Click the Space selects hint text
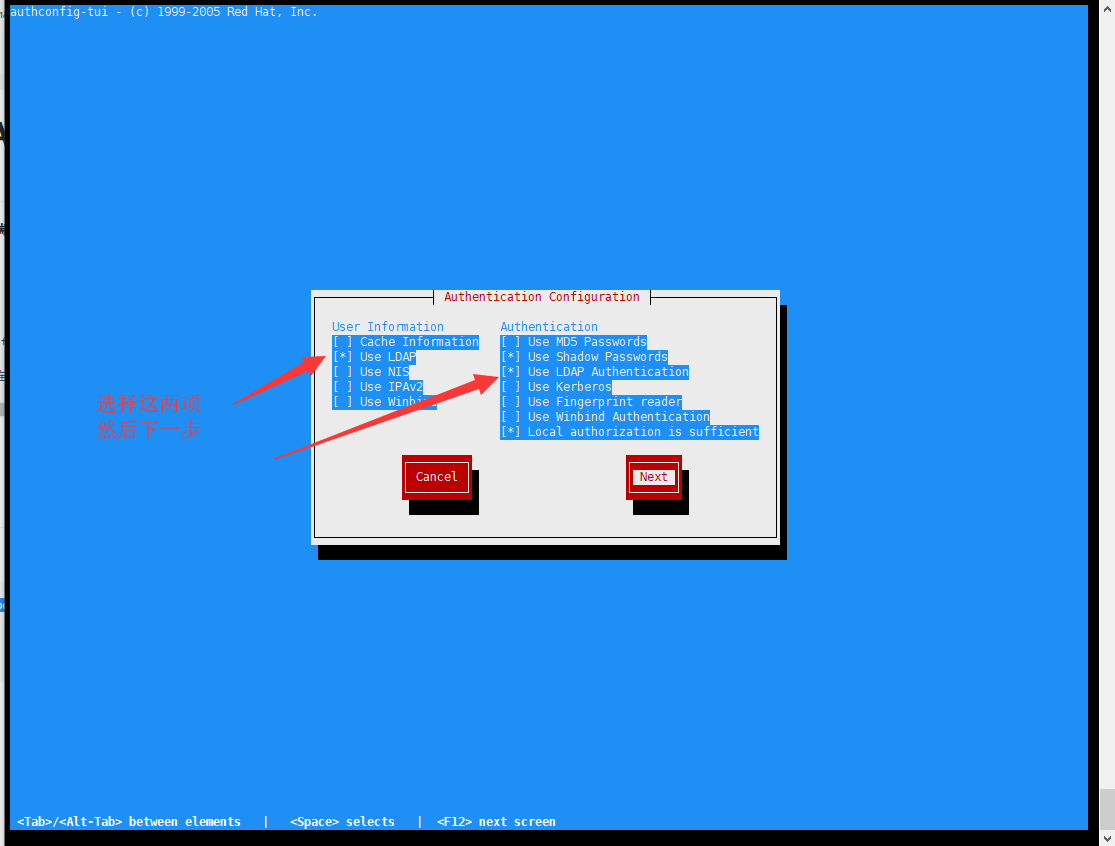The image size is (1115, 846). [342, 822]
